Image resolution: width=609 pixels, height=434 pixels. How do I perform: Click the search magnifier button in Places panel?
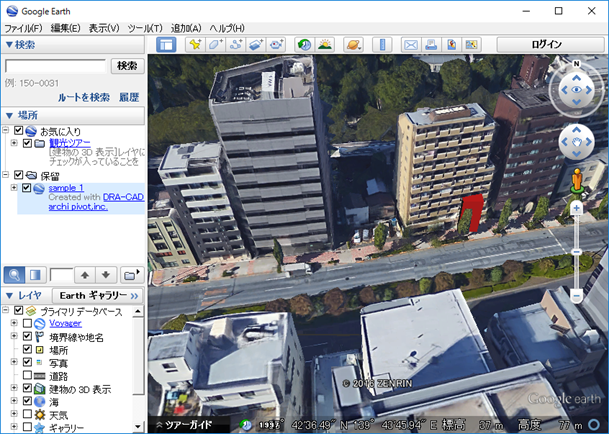[x=14, y=275]
